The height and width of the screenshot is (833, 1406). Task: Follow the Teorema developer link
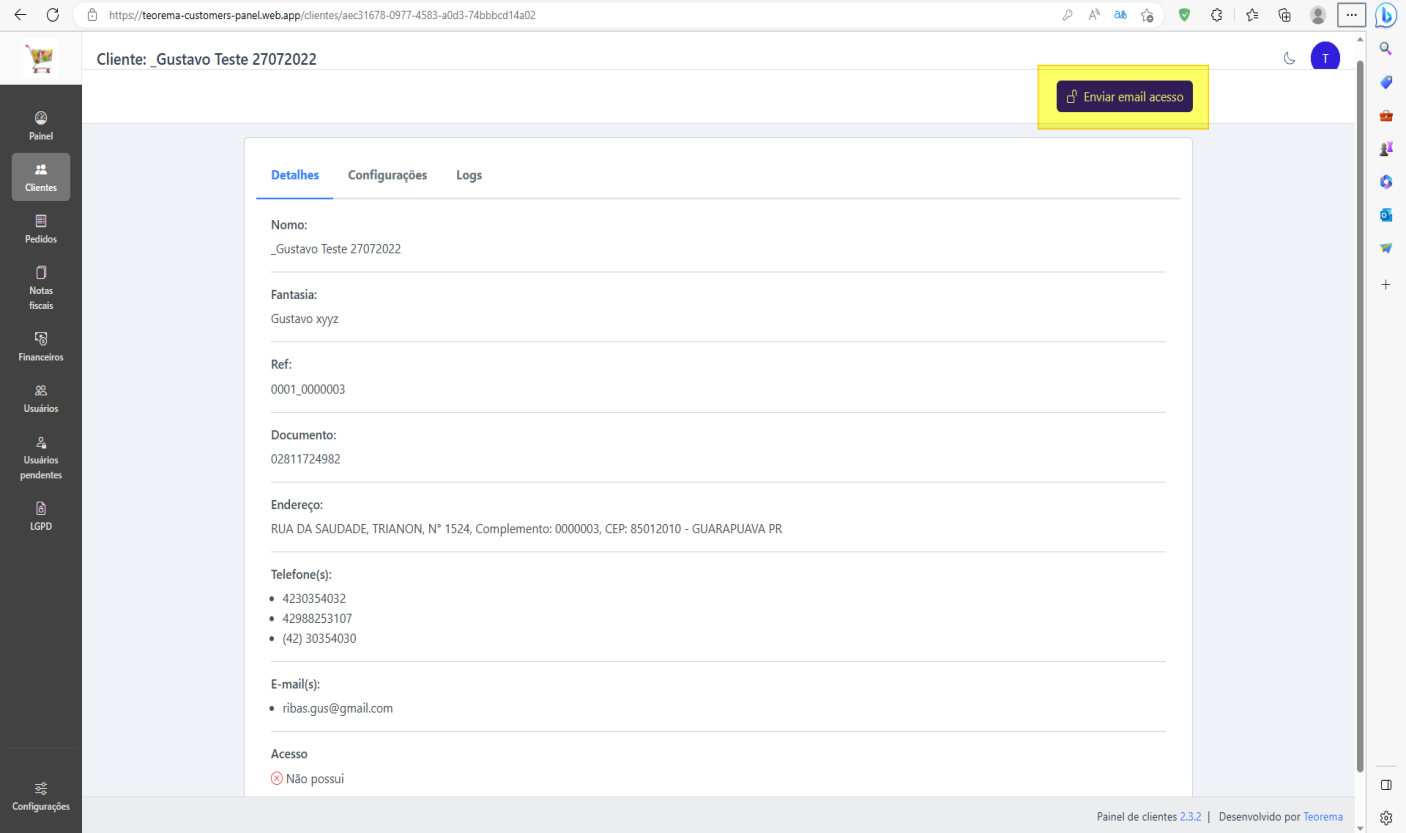point(1323,817)
